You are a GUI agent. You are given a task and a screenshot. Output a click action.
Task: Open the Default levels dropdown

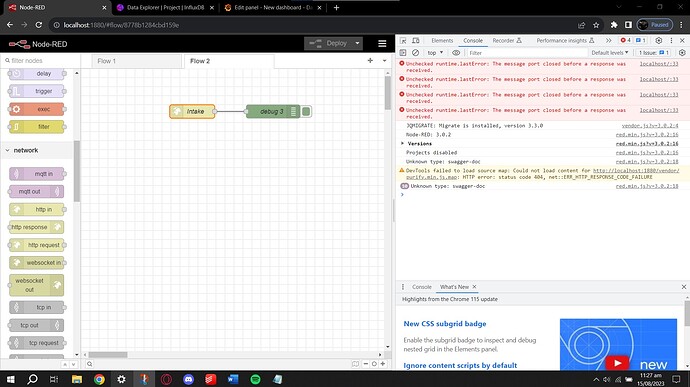(x=609, y=53)
